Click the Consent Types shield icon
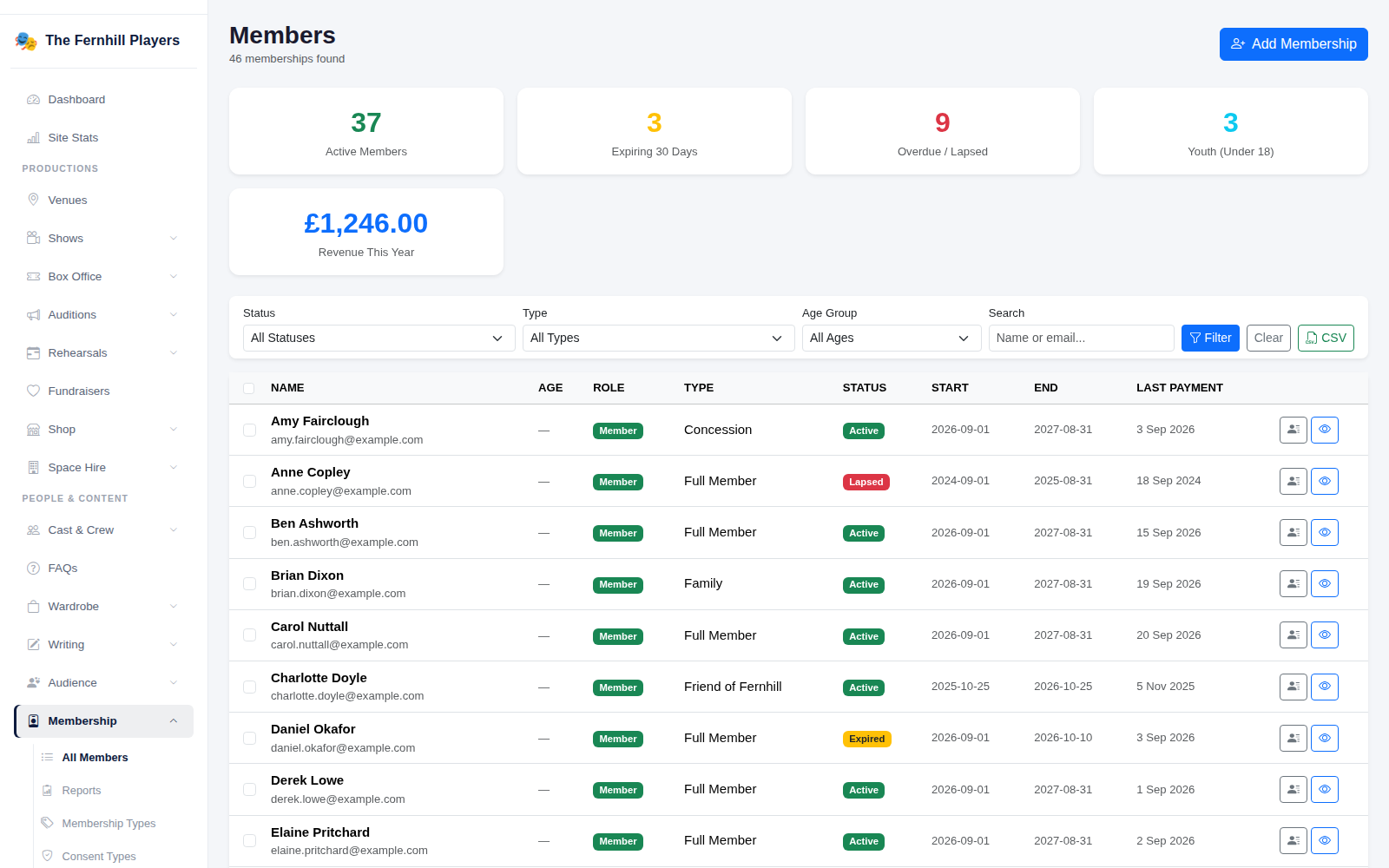Screen dimensions: 1389x868 47,856
